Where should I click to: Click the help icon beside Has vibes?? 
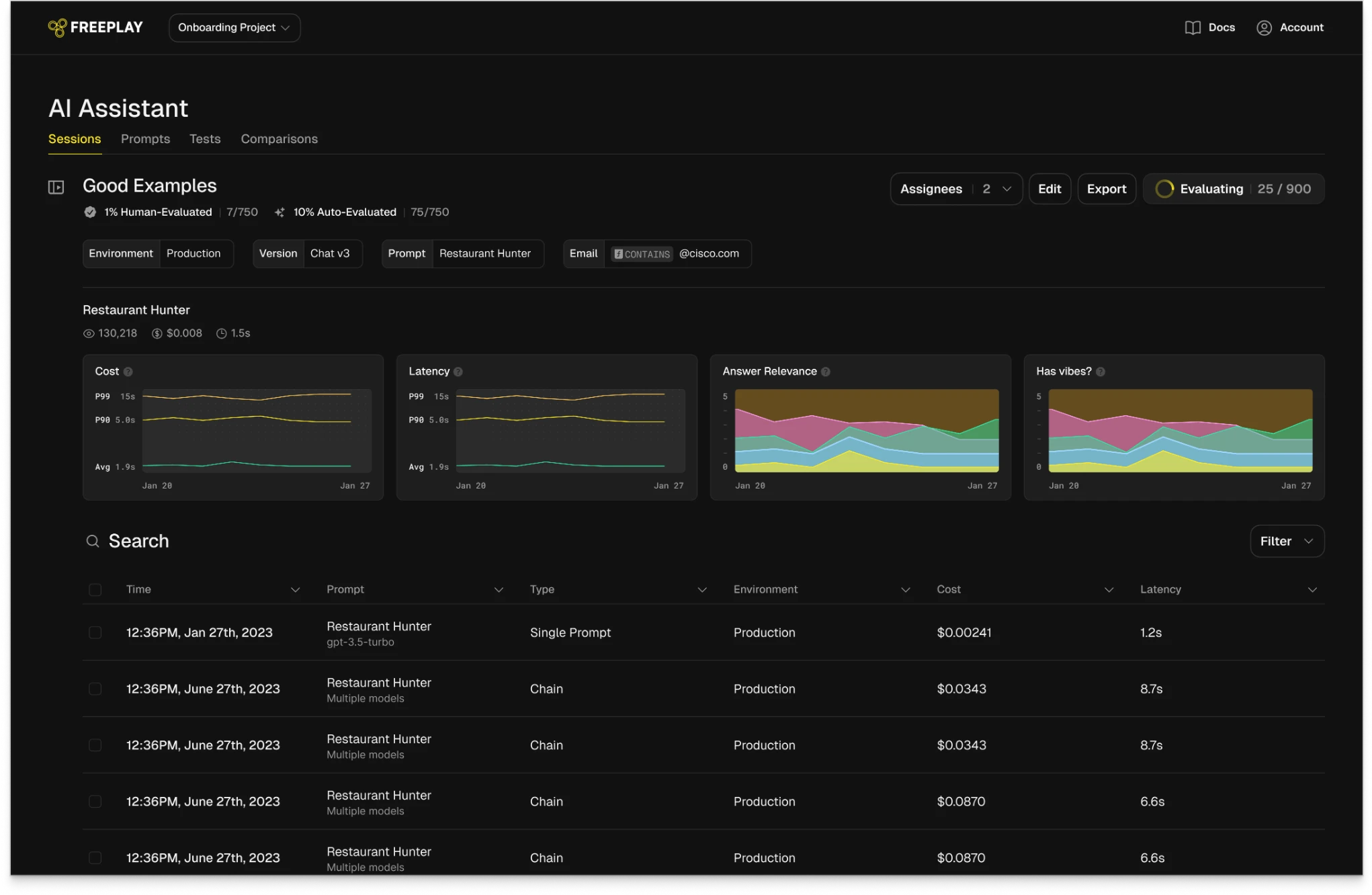click(x=1101, y=372)
